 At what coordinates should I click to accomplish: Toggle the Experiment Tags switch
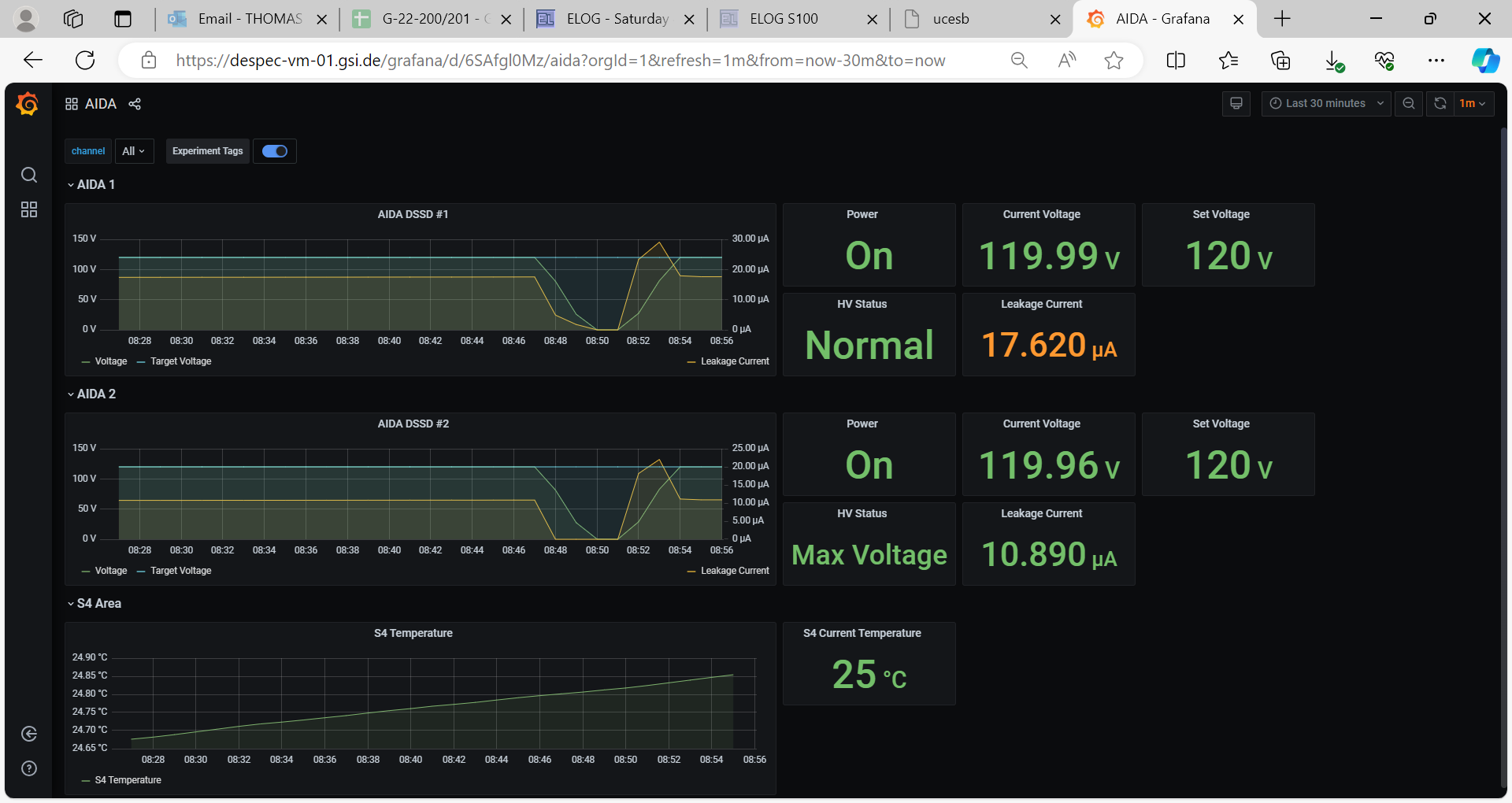pos(275,151)
